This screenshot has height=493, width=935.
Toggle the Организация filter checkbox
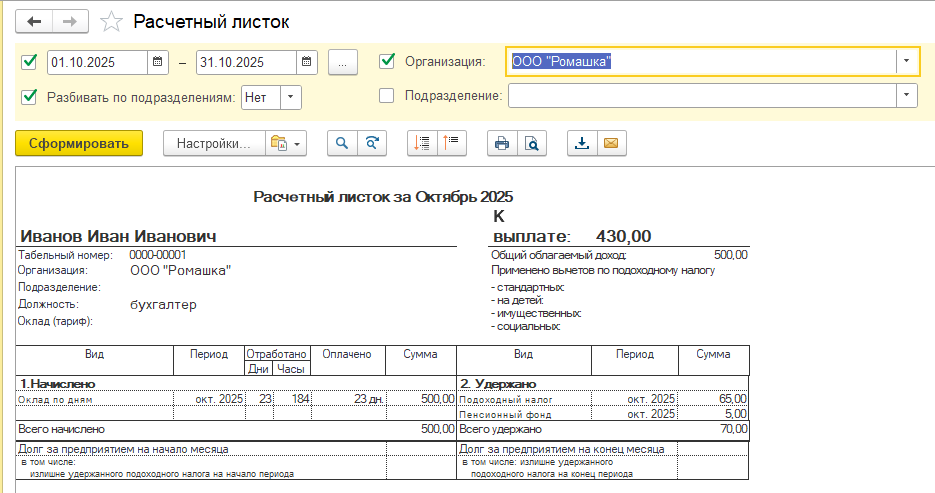[x=387, y=62]
